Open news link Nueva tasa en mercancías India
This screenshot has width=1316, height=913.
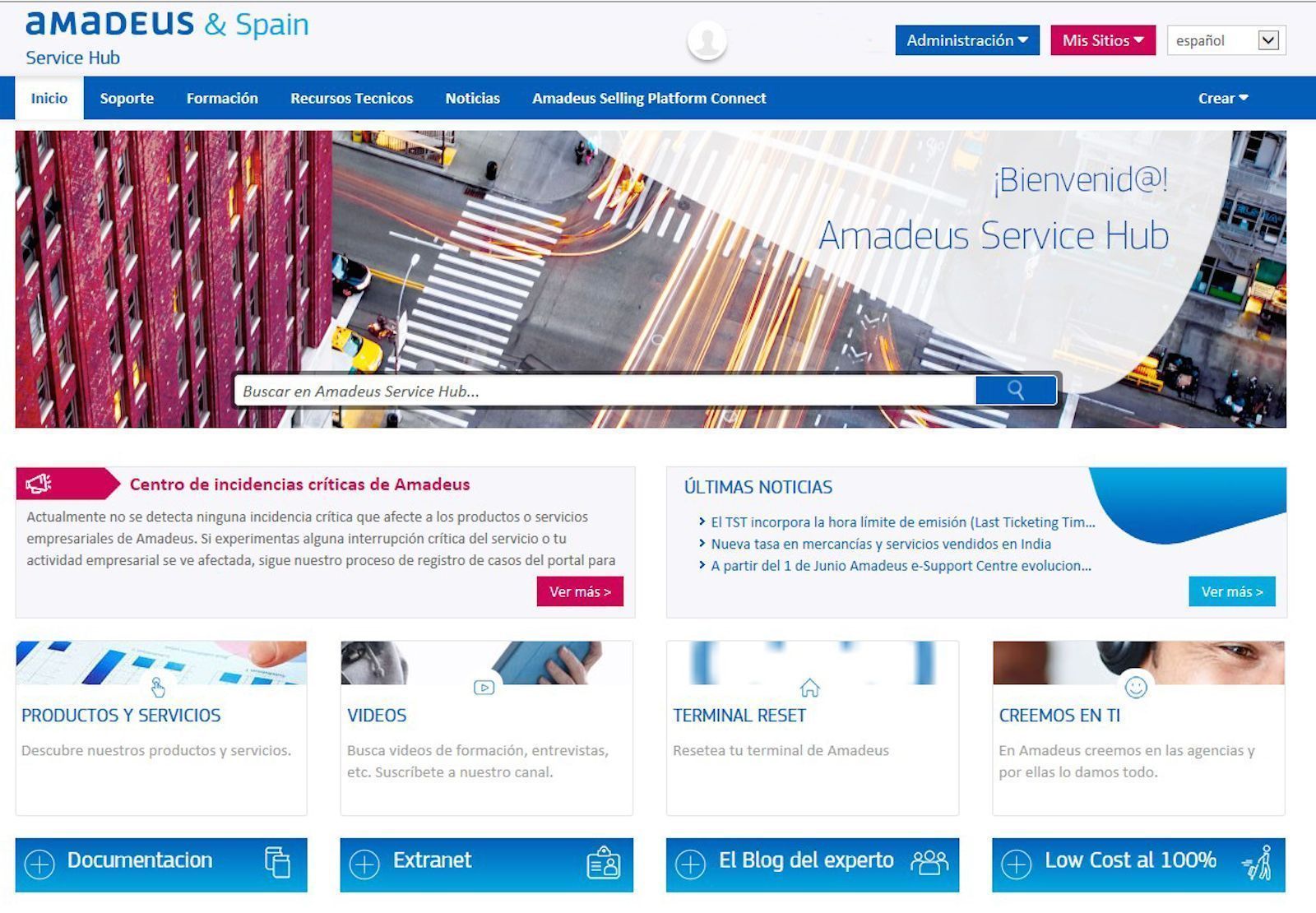pyautogui.click(x=881, y=544)
